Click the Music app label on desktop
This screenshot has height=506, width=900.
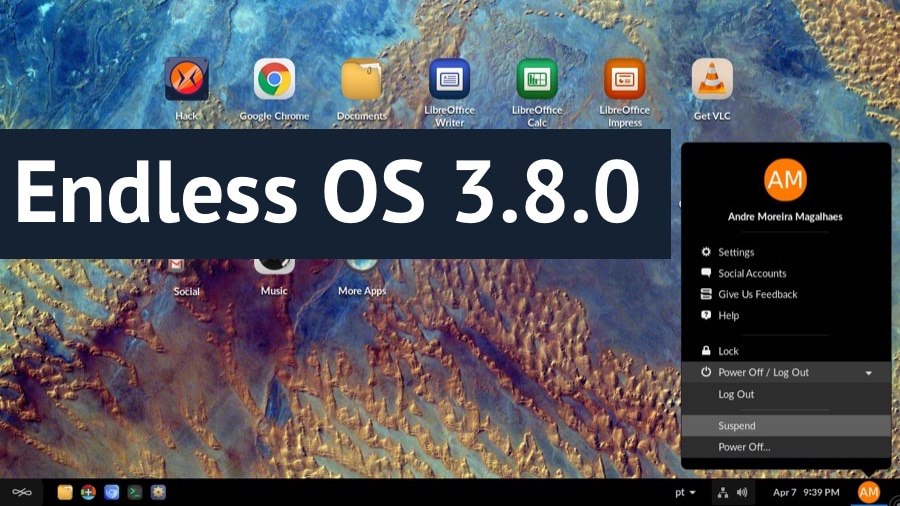[274, 291]
